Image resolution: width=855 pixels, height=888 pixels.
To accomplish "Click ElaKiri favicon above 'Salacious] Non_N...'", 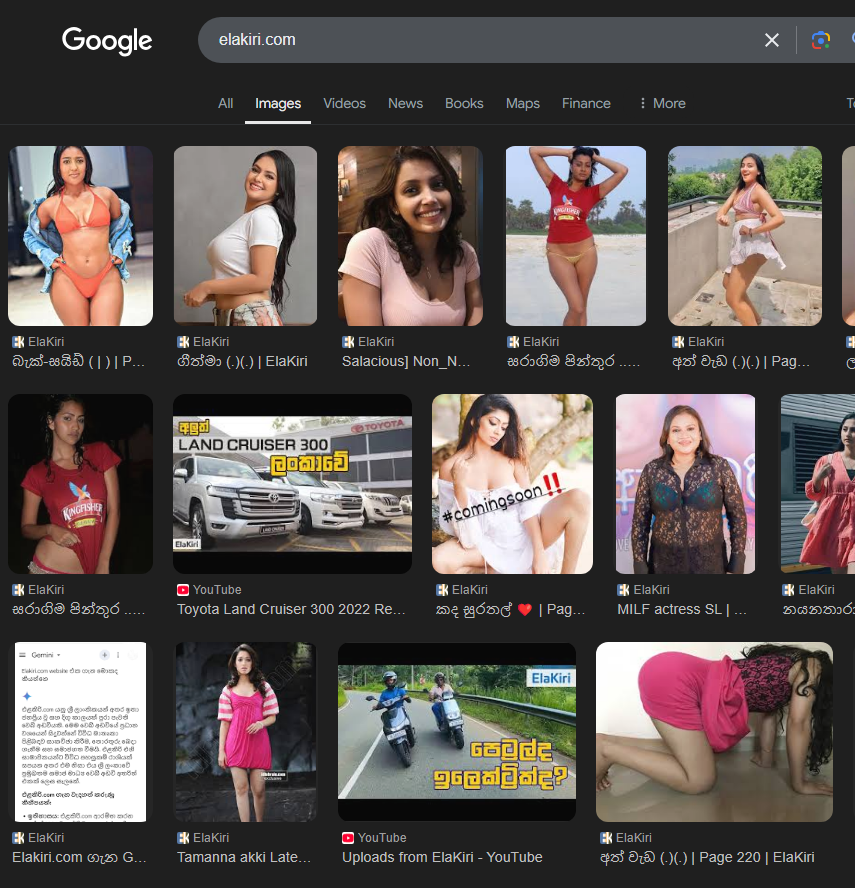I will pyautogui.click(x=348, y=342).
